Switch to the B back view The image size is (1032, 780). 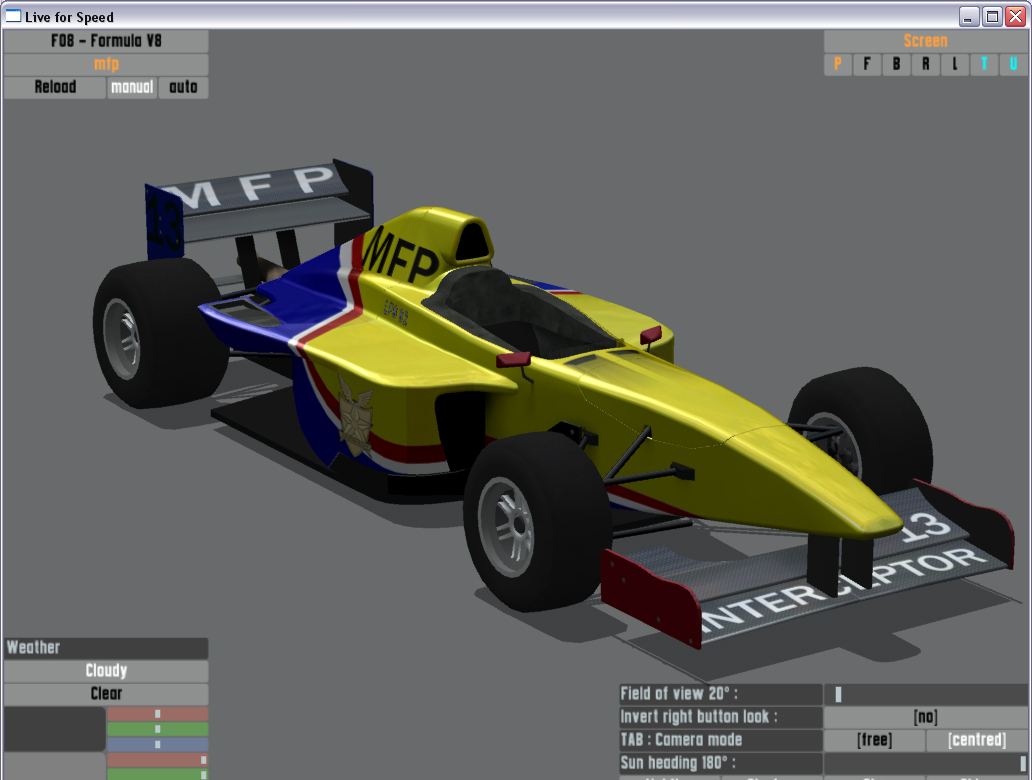896,64
